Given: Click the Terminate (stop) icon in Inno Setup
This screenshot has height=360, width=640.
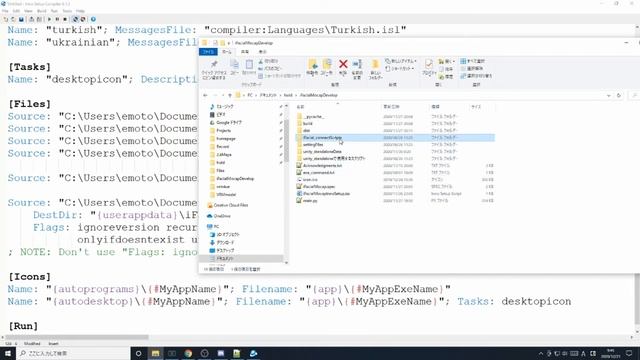Looking at the screenshot, I should pos(65,19).
